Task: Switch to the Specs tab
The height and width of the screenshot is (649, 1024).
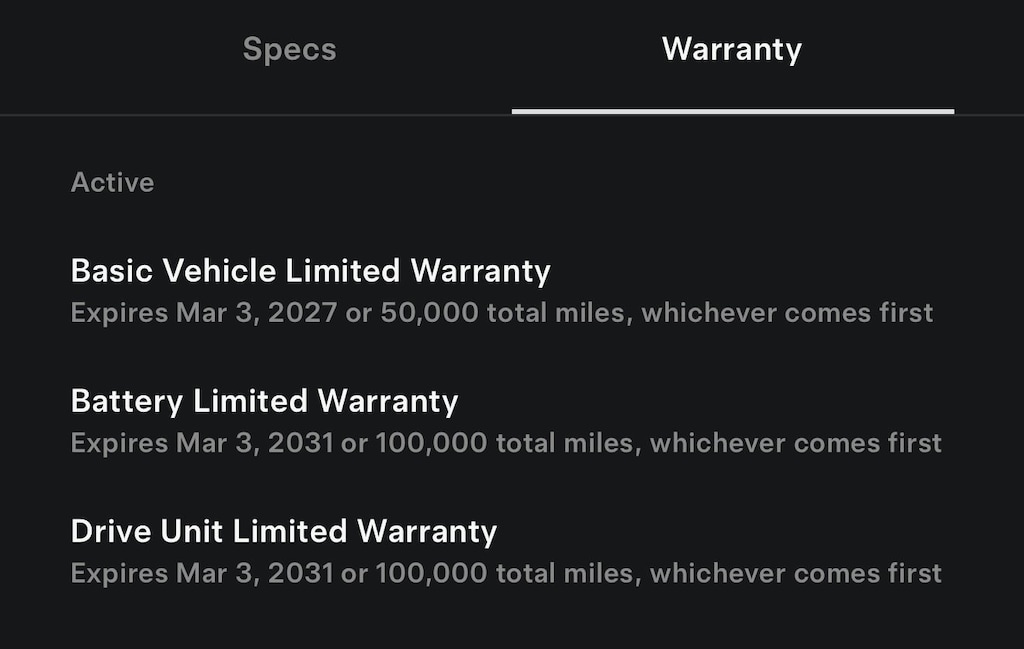Action: (x=289, y=50)
